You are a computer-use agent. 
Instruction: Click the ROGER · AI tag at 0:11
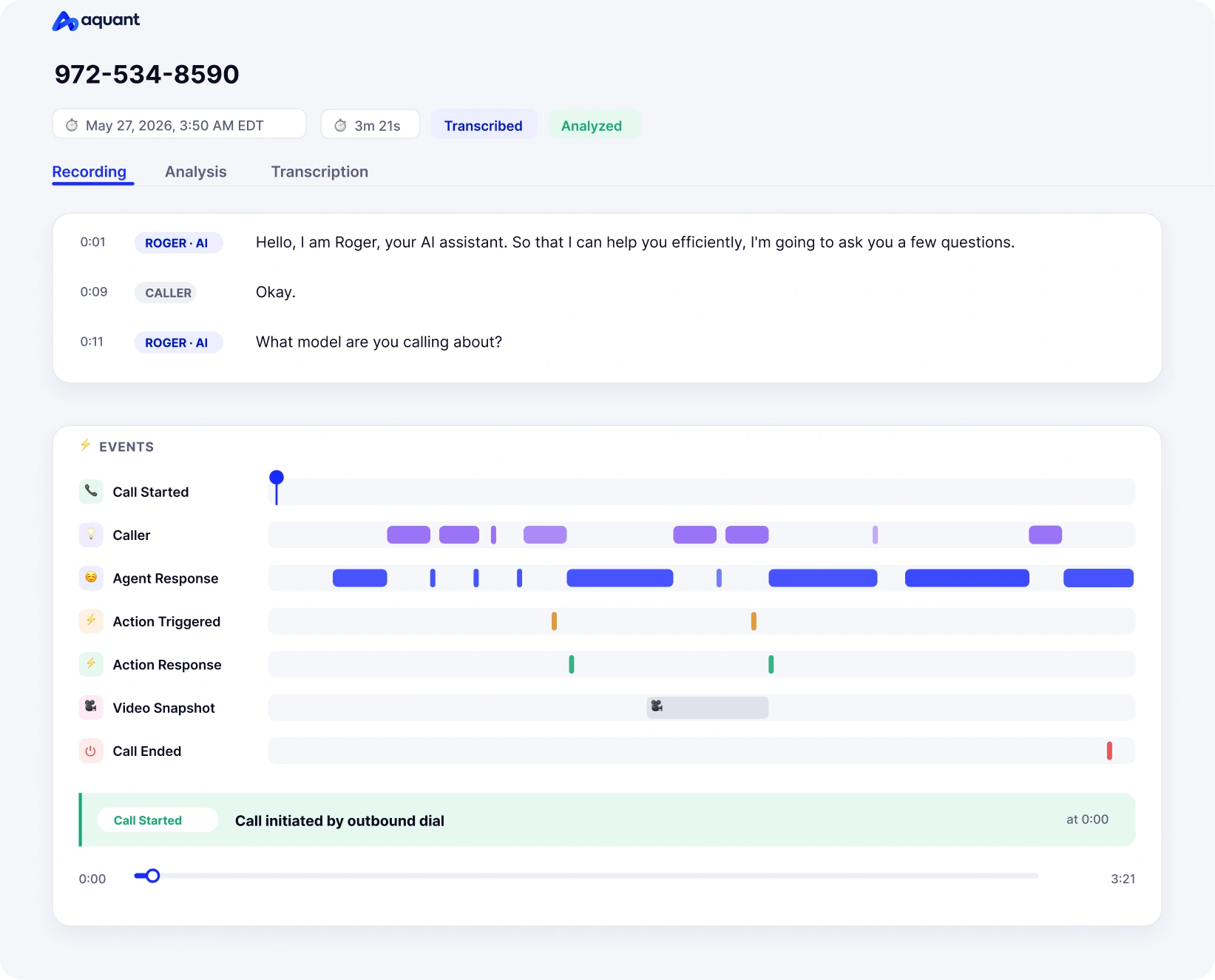pos(178,342)
